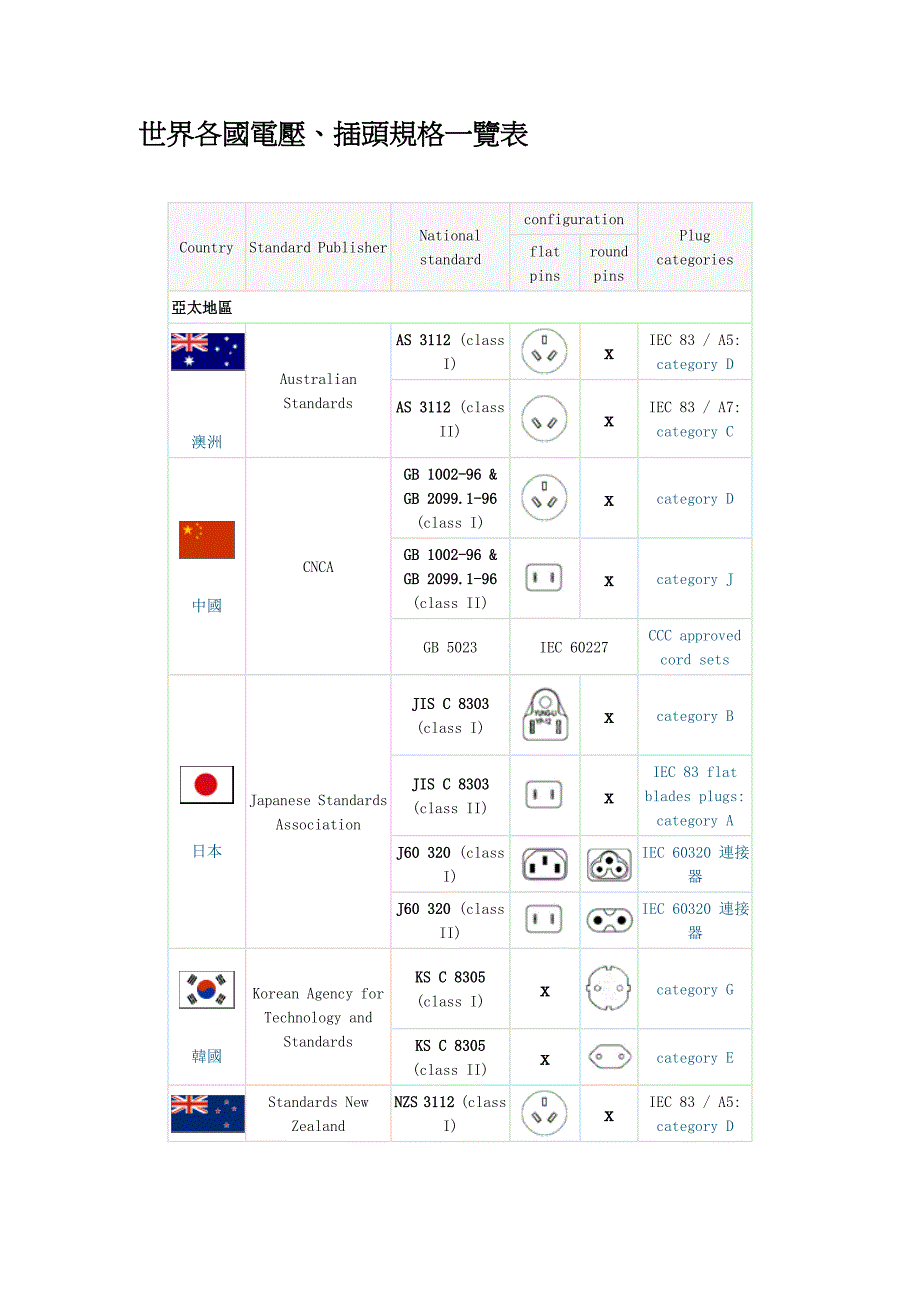
Task: Click the KS C 8305 class I round plug image
Action: click(x=609, y=989)
